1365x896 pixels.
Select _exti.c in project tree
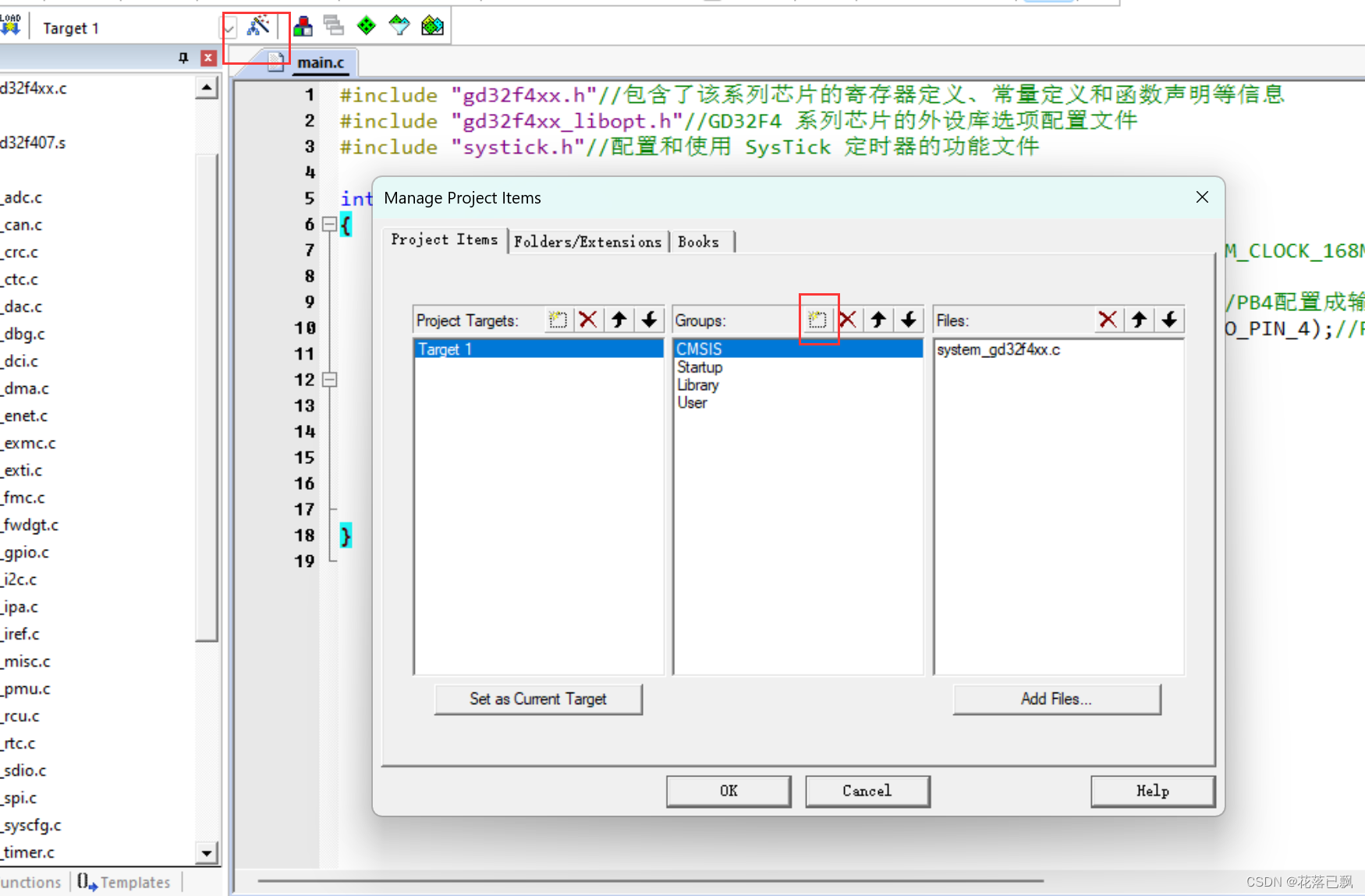coord(22,470)
